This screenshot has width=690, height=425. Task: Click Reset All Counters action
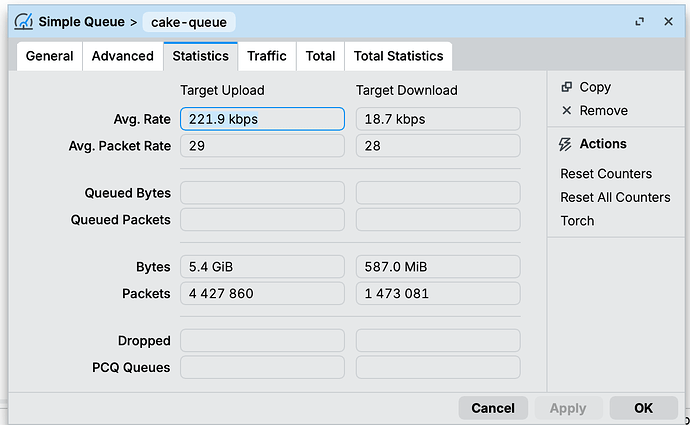coord(615,197)
